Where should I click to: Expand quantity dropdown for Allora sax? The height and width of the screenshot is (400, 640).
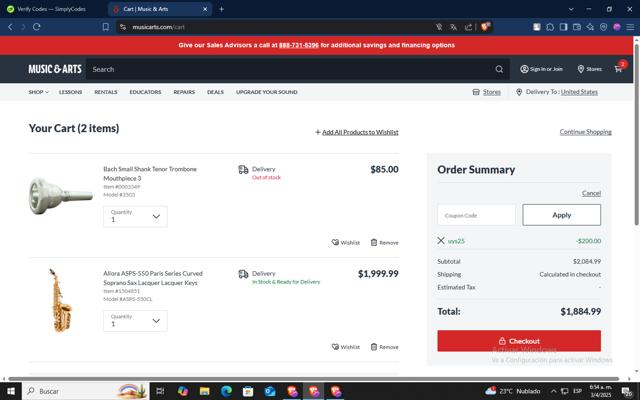[x=156, y=321]
